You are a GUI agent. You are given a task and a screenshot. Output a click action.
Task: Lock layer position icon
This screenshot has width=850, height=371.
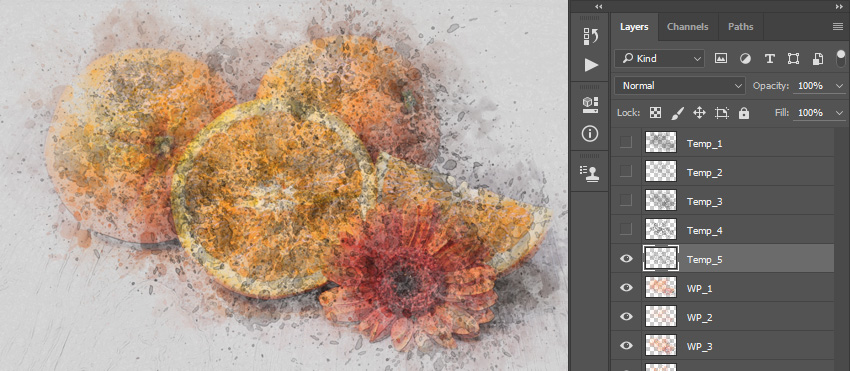(x=699, y=113)
